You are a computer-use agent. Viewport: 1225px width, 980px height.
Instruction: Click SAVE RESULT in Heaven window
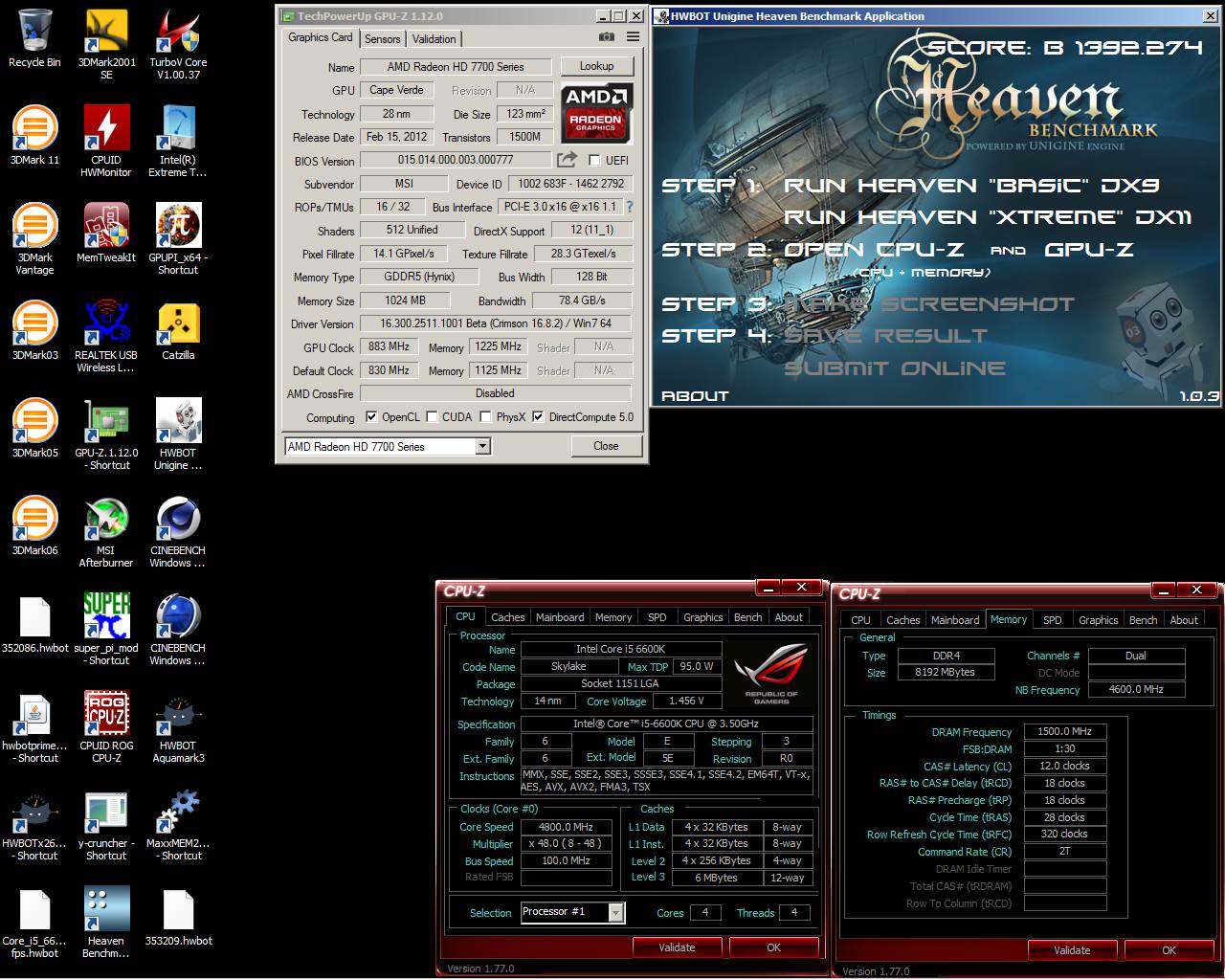point(885,336)
